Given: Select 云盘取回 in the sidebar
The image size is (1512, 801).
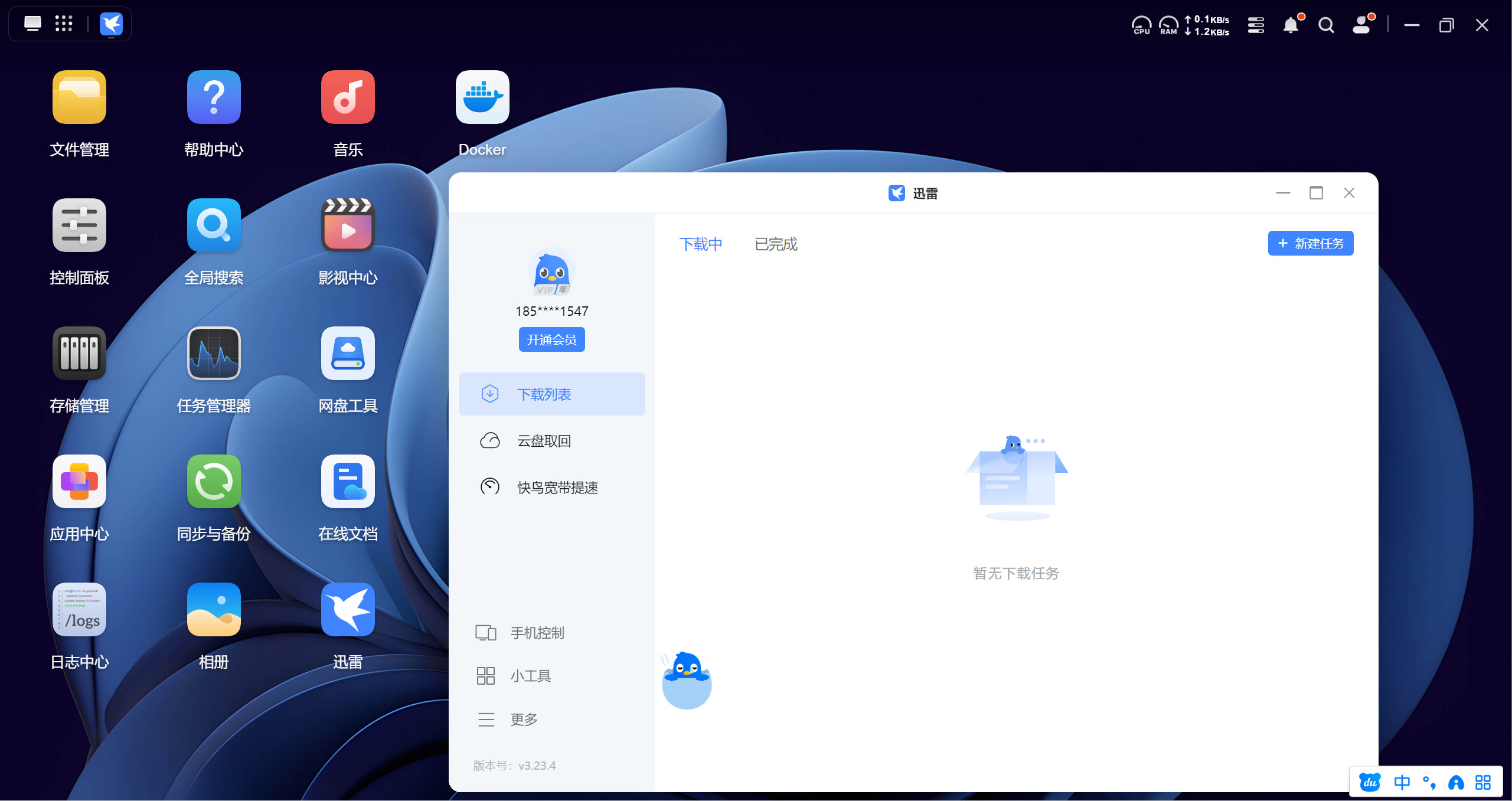Looking at the screenshot, I should point(544,441).
